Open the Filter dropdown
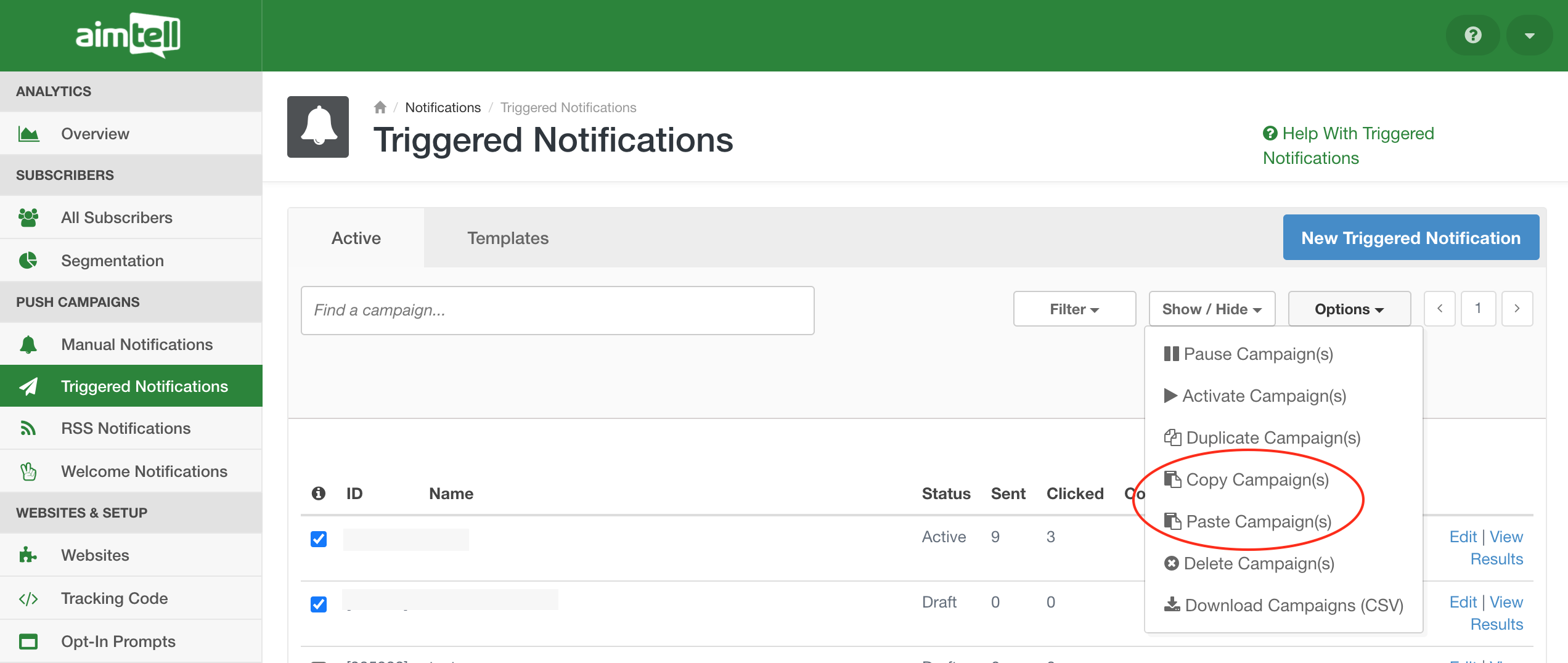The image size is (1568, 663). click(1074, 309)
